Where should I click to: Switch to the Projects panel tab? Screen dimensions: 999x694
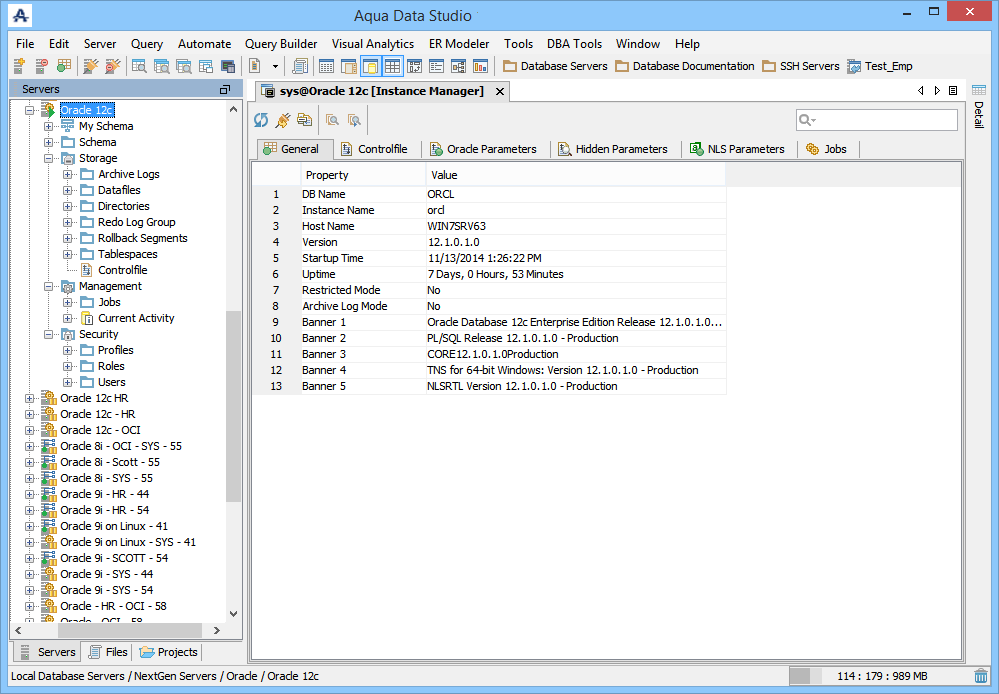click(168, 652)
